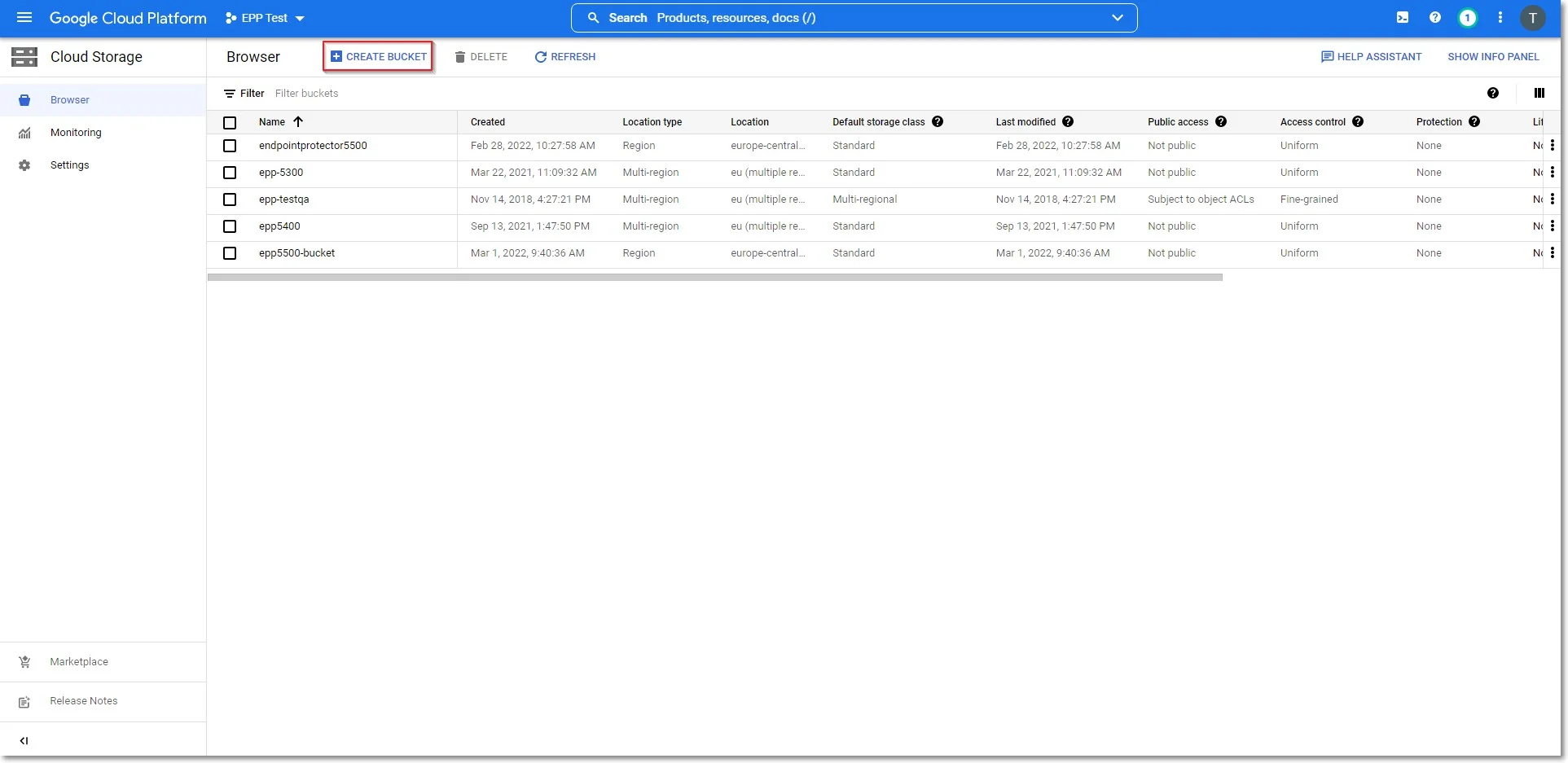1568x763 pixels.
Task: Check the epp5400 bucket checkbox
Action: pos(230,226)
